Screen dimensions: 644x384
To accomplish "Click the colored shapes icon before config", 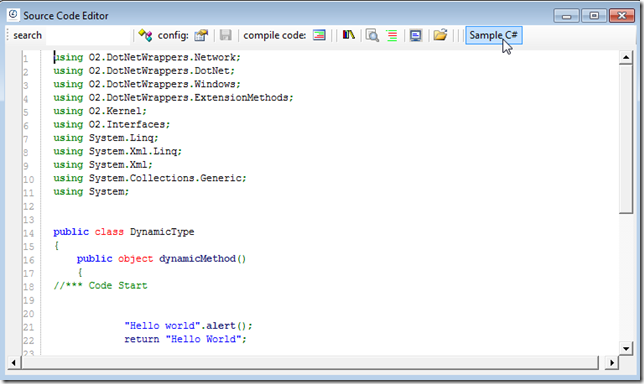I will 145,35.
